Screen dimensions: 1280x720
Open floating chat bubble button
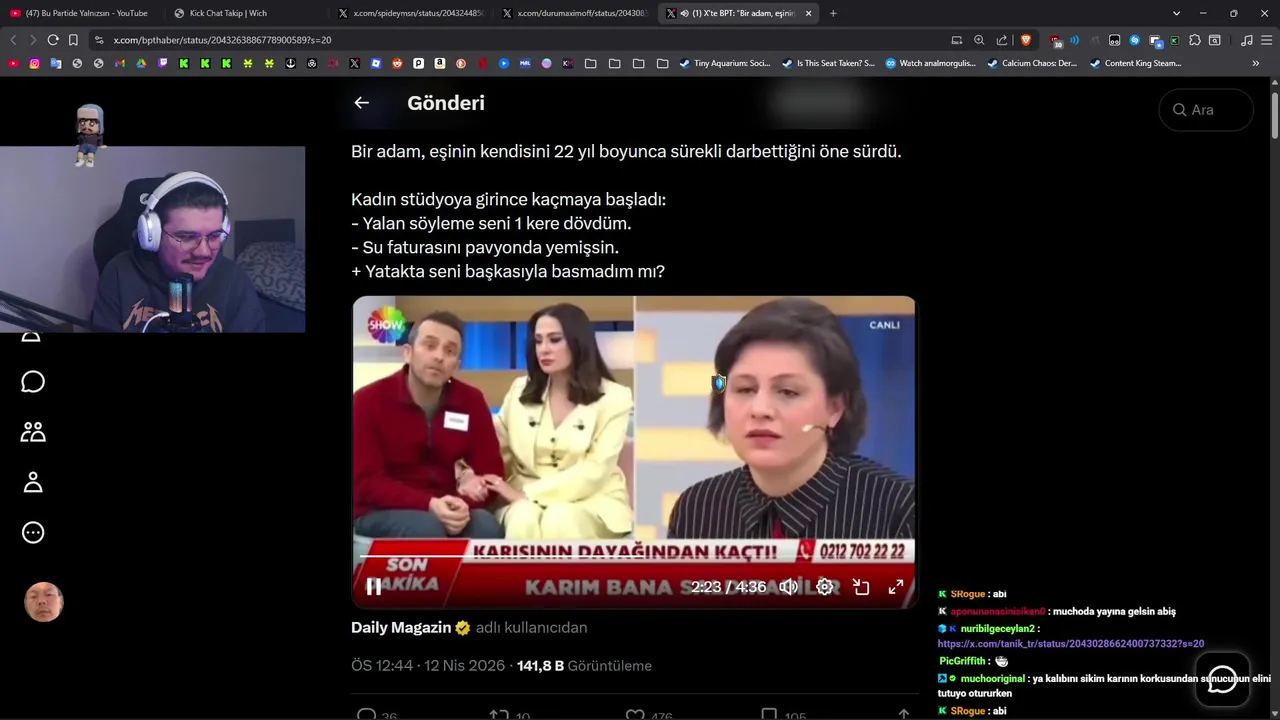click(1222, 679)
